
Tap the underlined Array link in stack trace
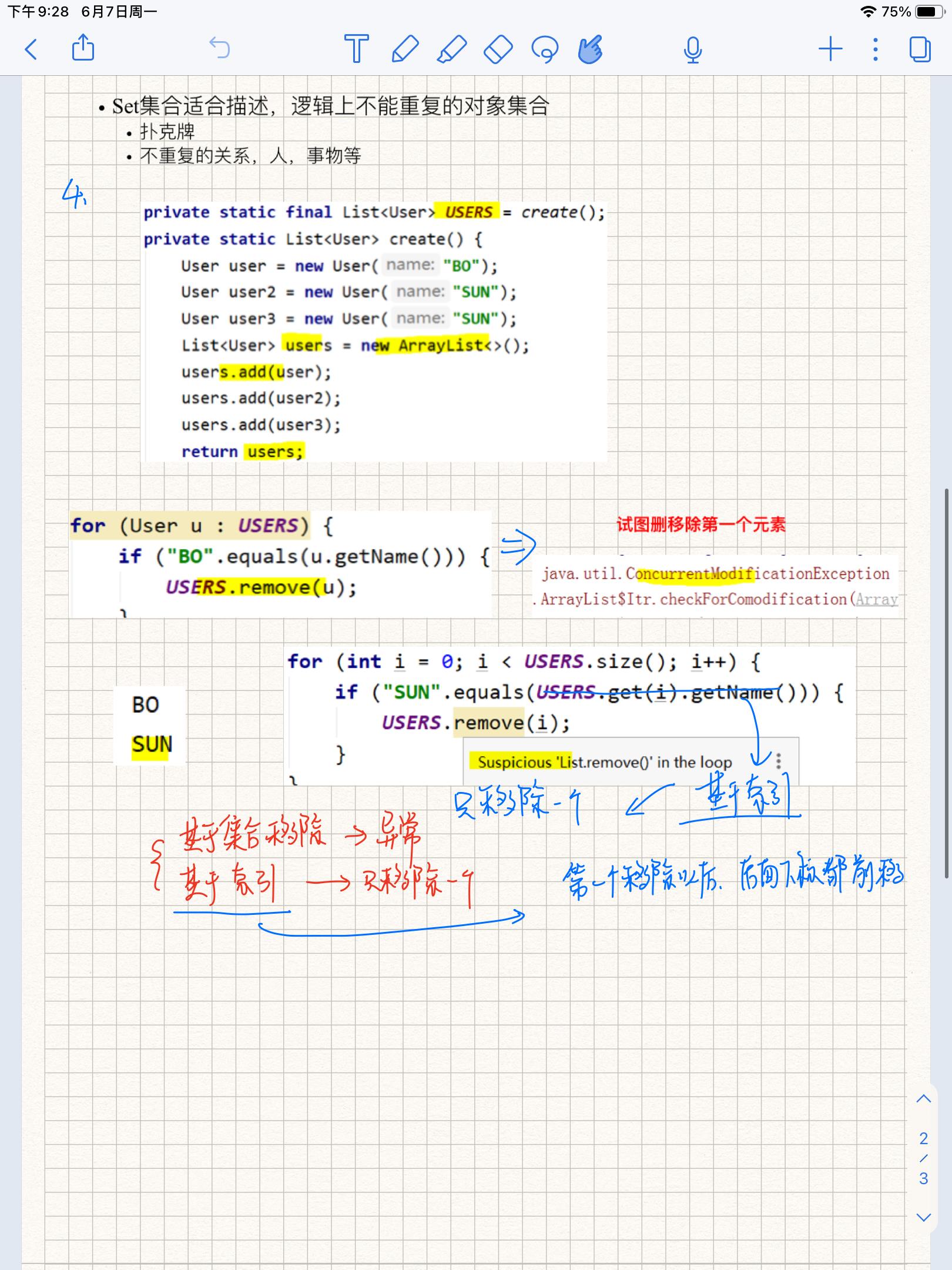876,599
